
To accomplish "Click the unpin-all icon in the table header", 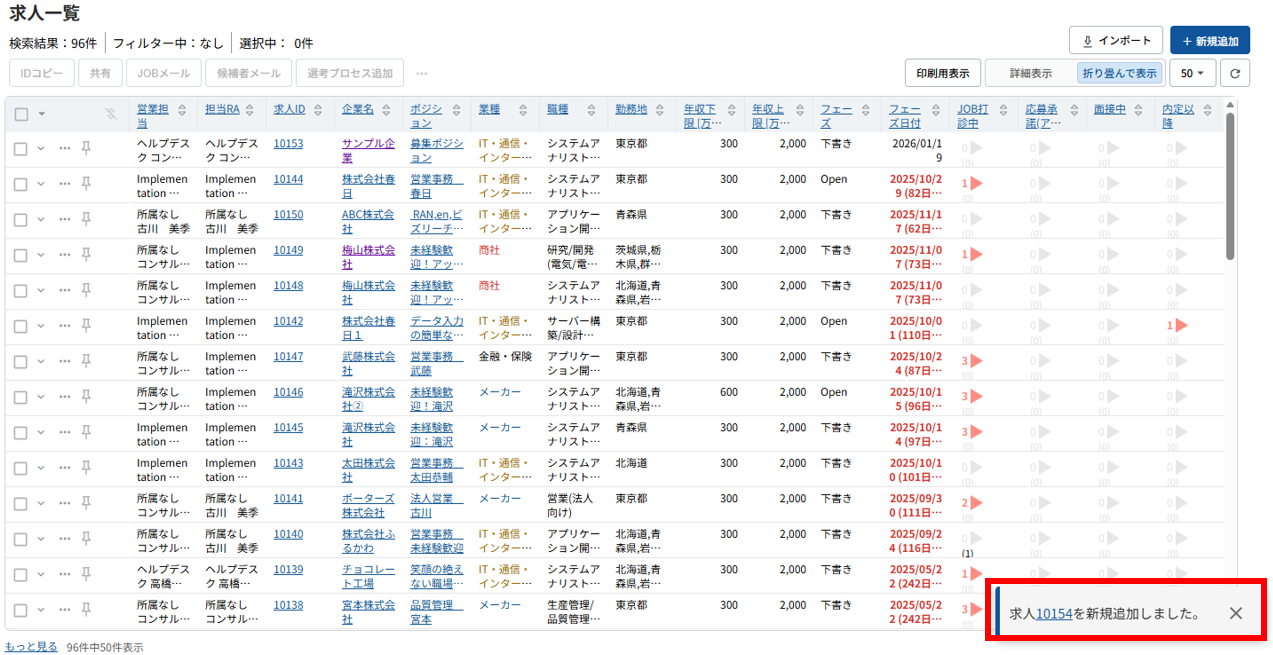I will pos(112,114).
